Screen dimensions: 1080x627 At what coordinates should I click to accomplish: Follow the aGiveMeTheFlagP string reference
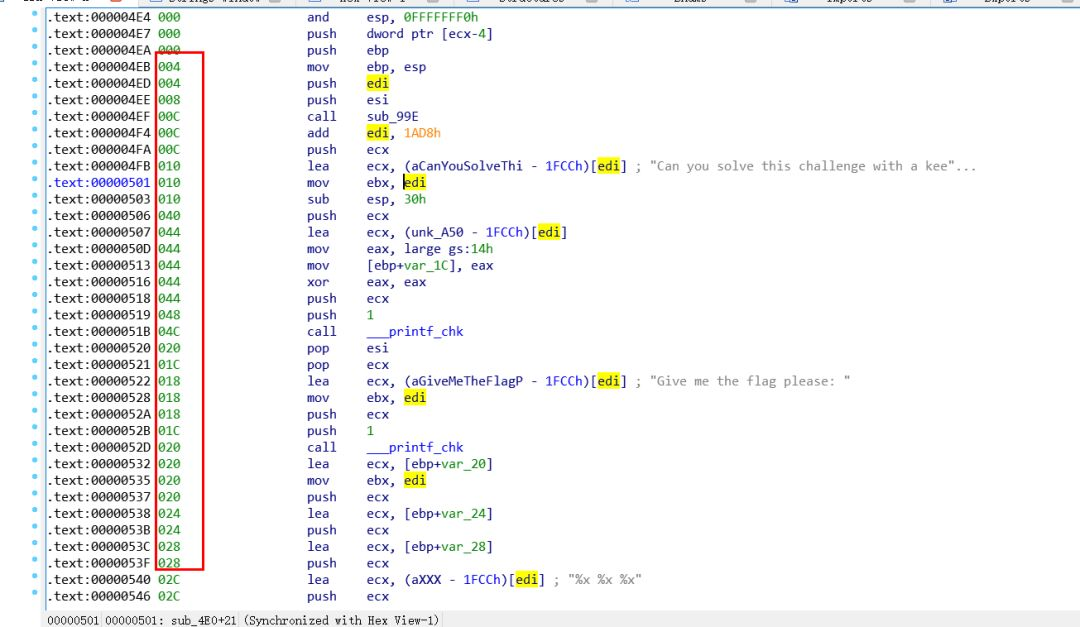(466, 381)
